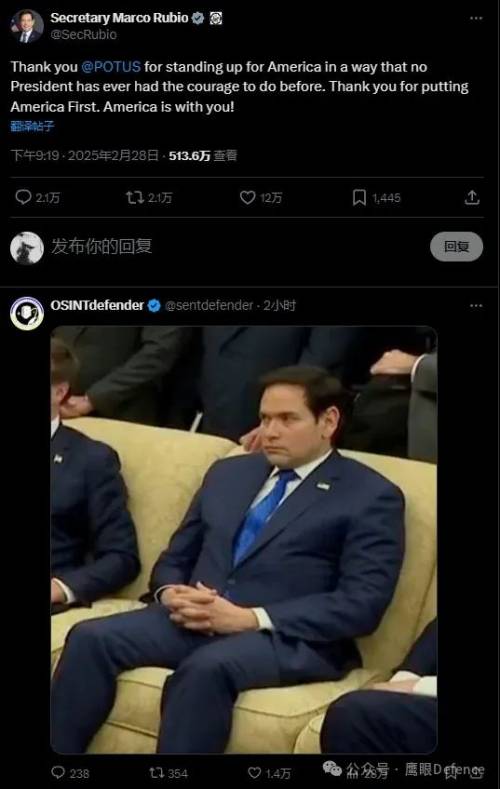Like the main post with 12万 likes
The image size is (500, 789).
(247, 197)
